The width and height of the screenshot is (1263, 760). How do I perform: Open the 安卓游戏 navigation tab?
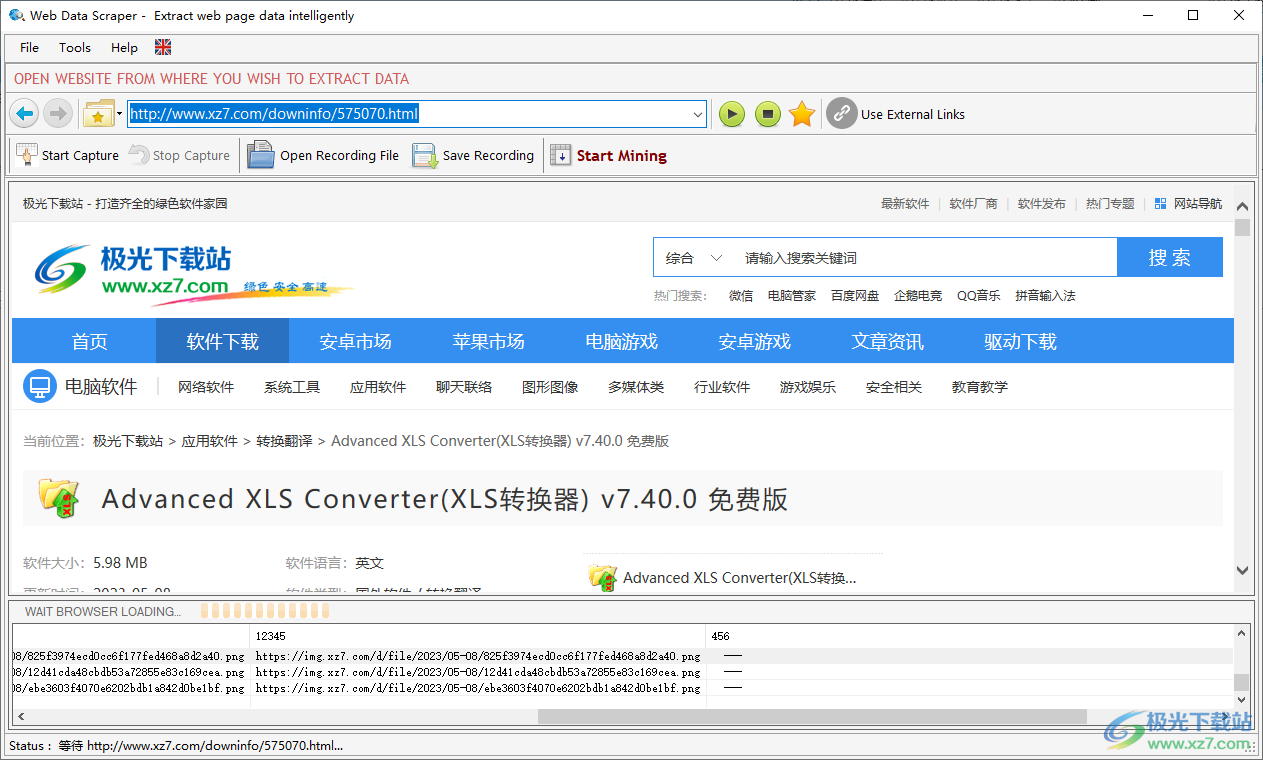pos(754,341)
